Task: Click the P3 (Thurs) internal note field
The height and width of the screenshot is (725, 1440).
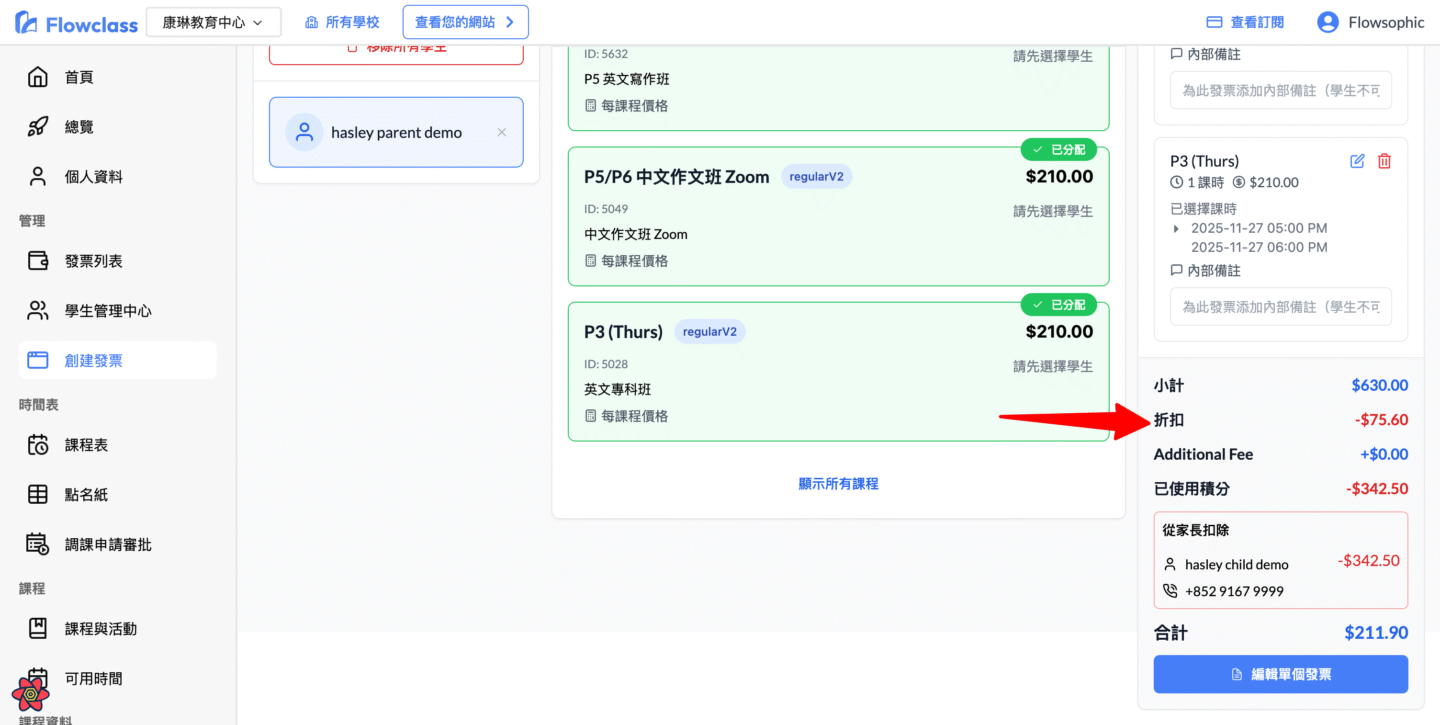Action: click(1280, 307)
